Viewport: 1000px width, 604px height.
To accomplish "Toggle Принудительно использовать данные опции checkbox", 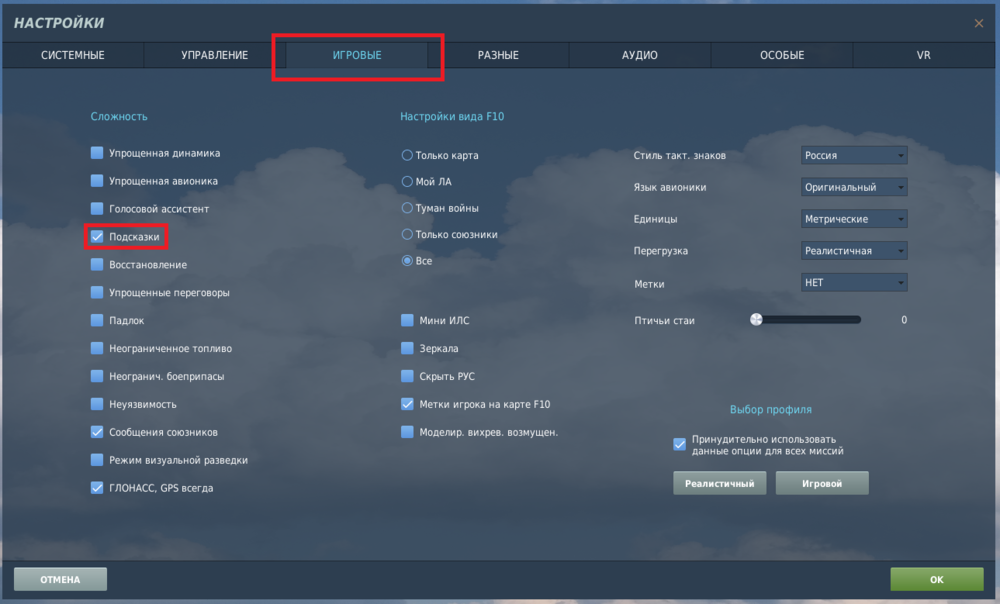I will tap(680, 445).
